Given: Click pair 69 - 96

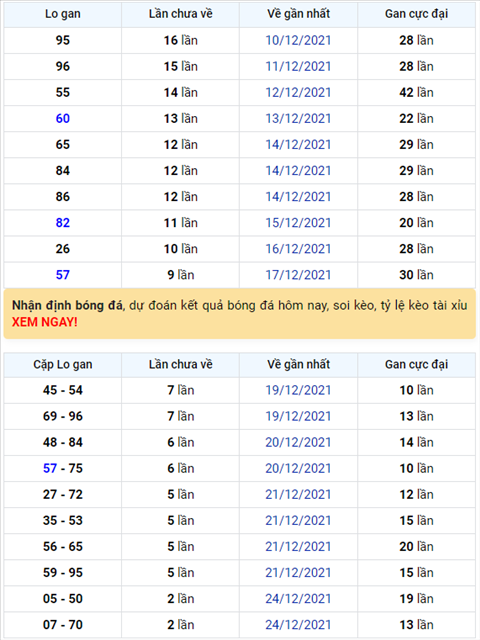Looking at the screenshot, I should 63,416.
